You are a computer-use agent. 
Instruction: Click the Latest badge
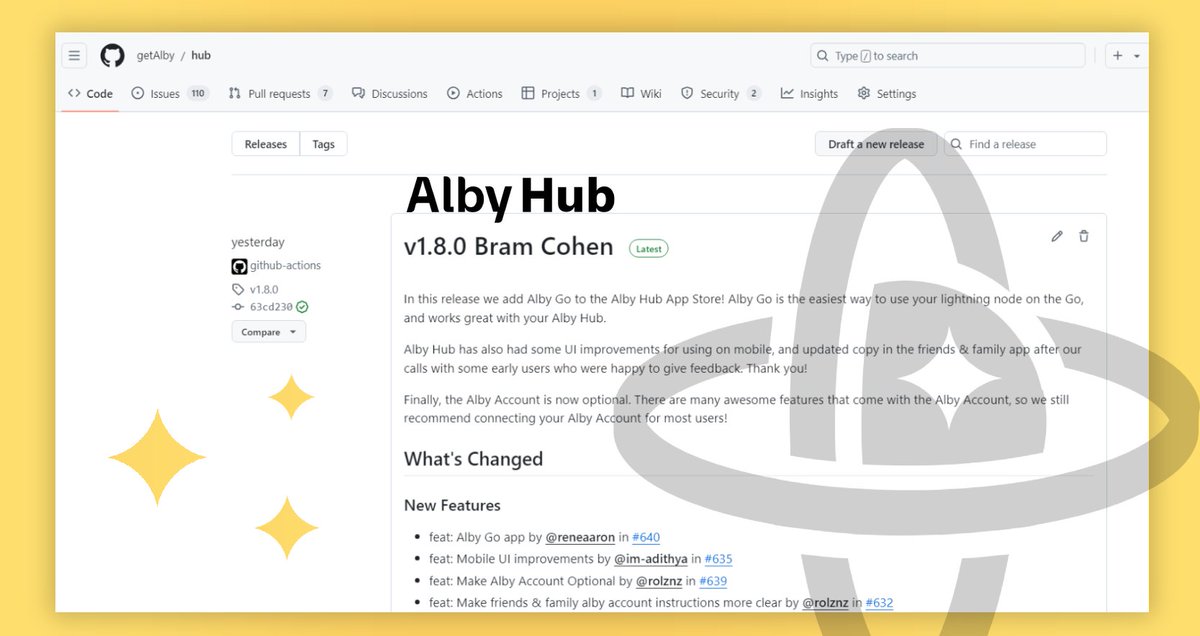click(649, 248)
